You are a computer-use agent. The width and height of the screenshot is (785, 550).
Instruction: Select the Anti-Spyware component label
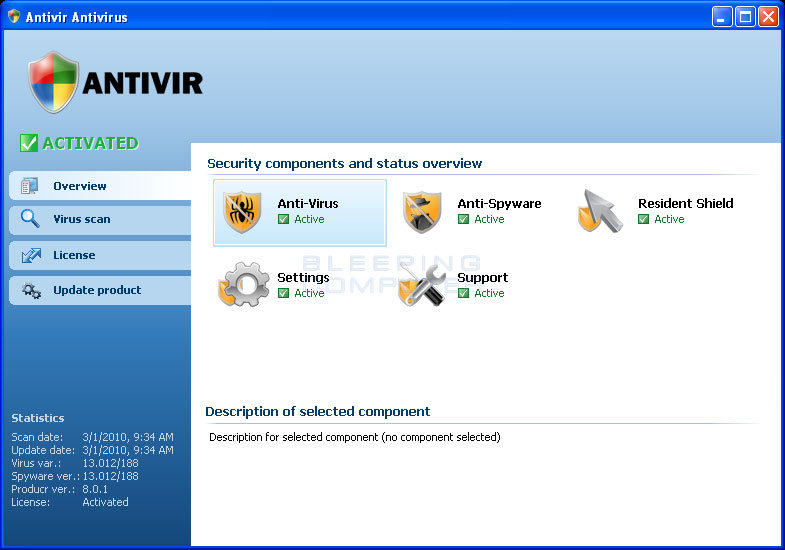pyautogui.click(x=499, y=204)
